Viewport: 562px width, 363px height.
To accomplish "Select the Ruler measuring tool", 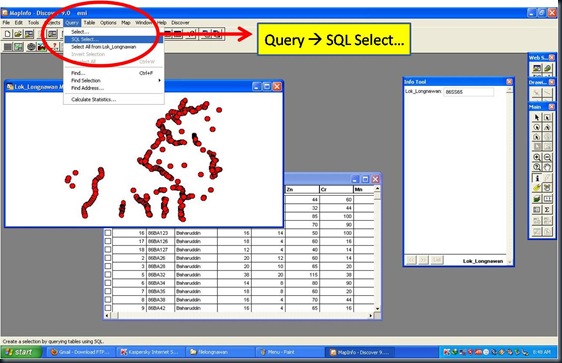I will [x=547, y=199].
